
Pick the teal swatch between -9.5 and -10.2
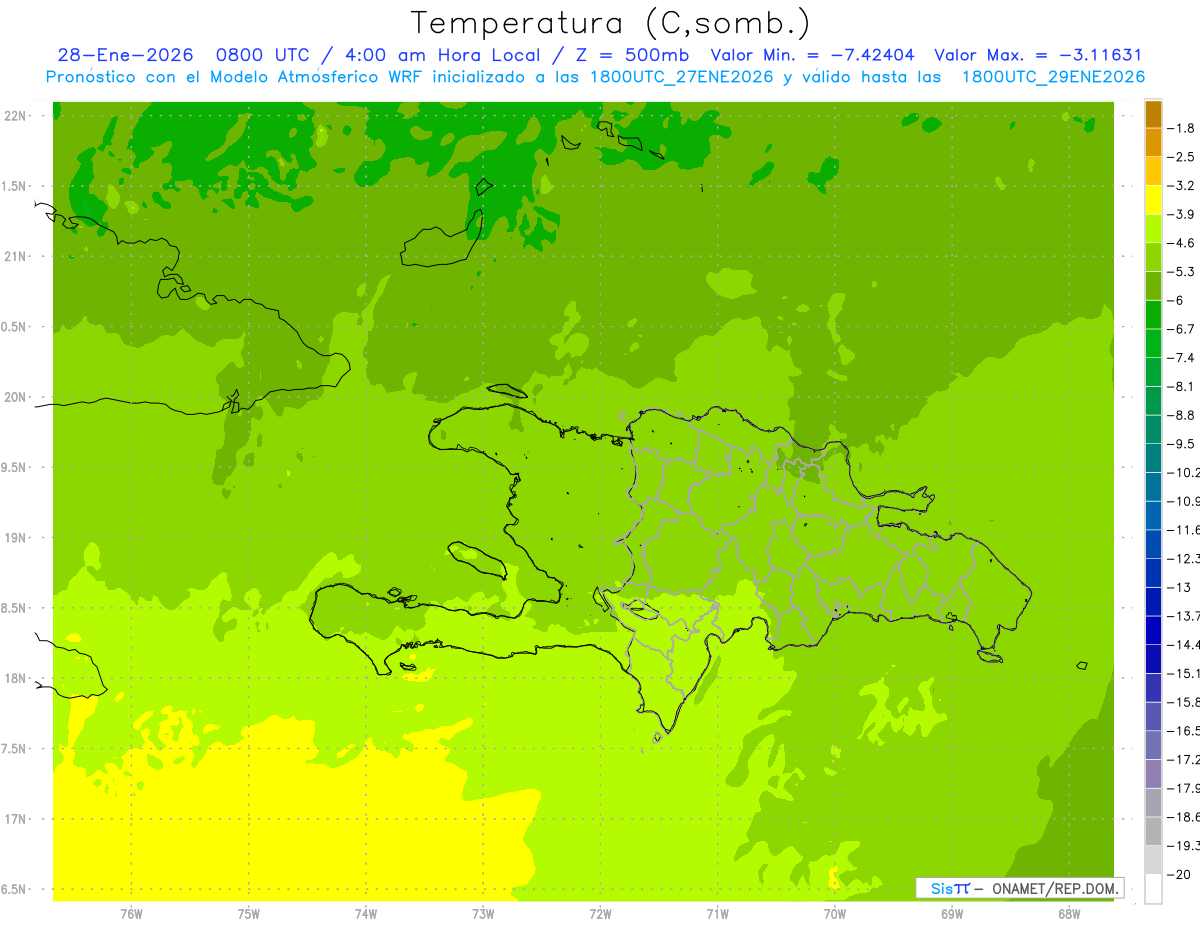(1153, 458)
